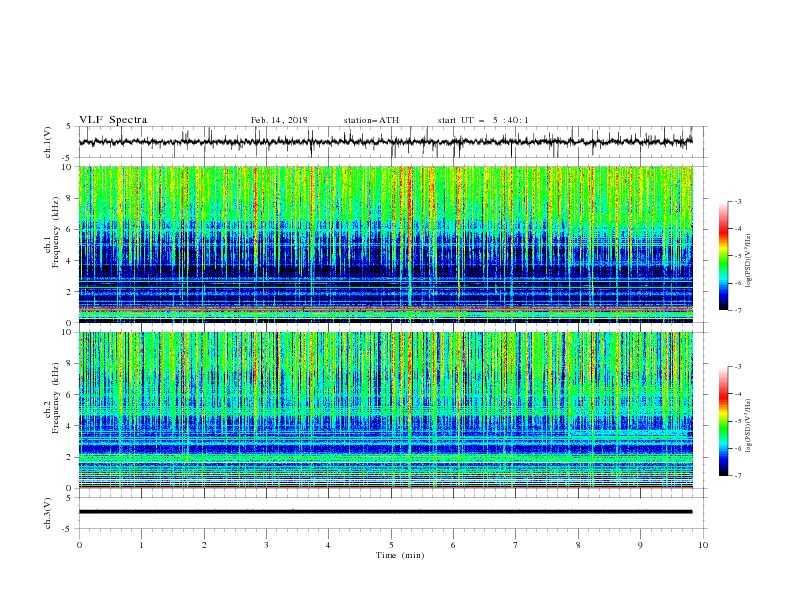Click the "8" kHz tick on ch.2 spectrogram
Viewport: 792px width, 612px height.
69,364
